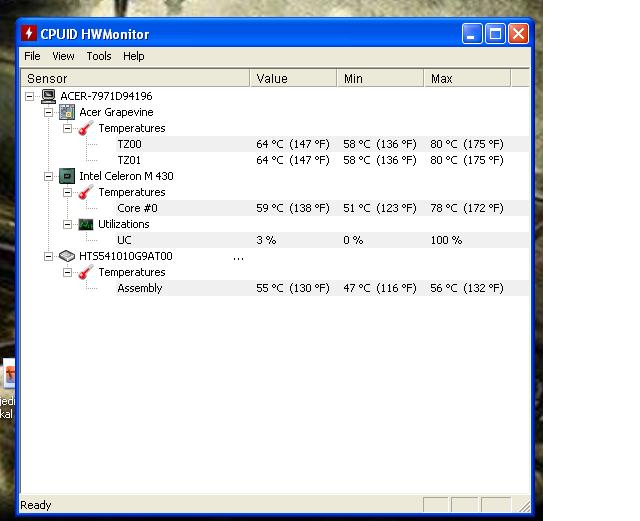640x521 pixels.
Task: Open the Help menu
Action: click(133, 56)
